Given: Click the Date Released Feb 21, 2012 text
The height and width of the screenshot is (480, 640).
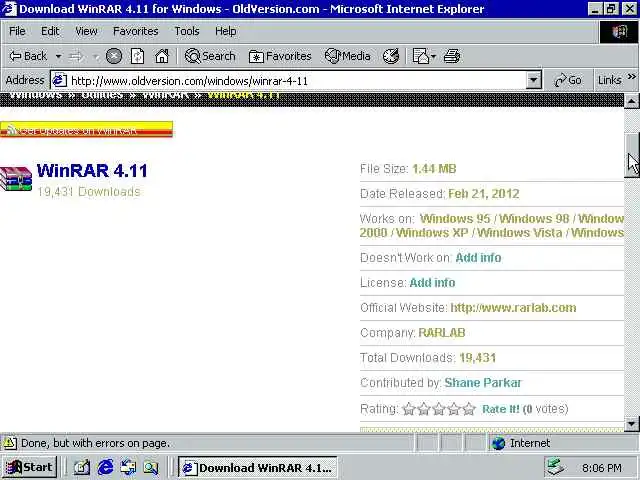Looking at the screenshot, I should pyautogui.click(x=484, y=193).
